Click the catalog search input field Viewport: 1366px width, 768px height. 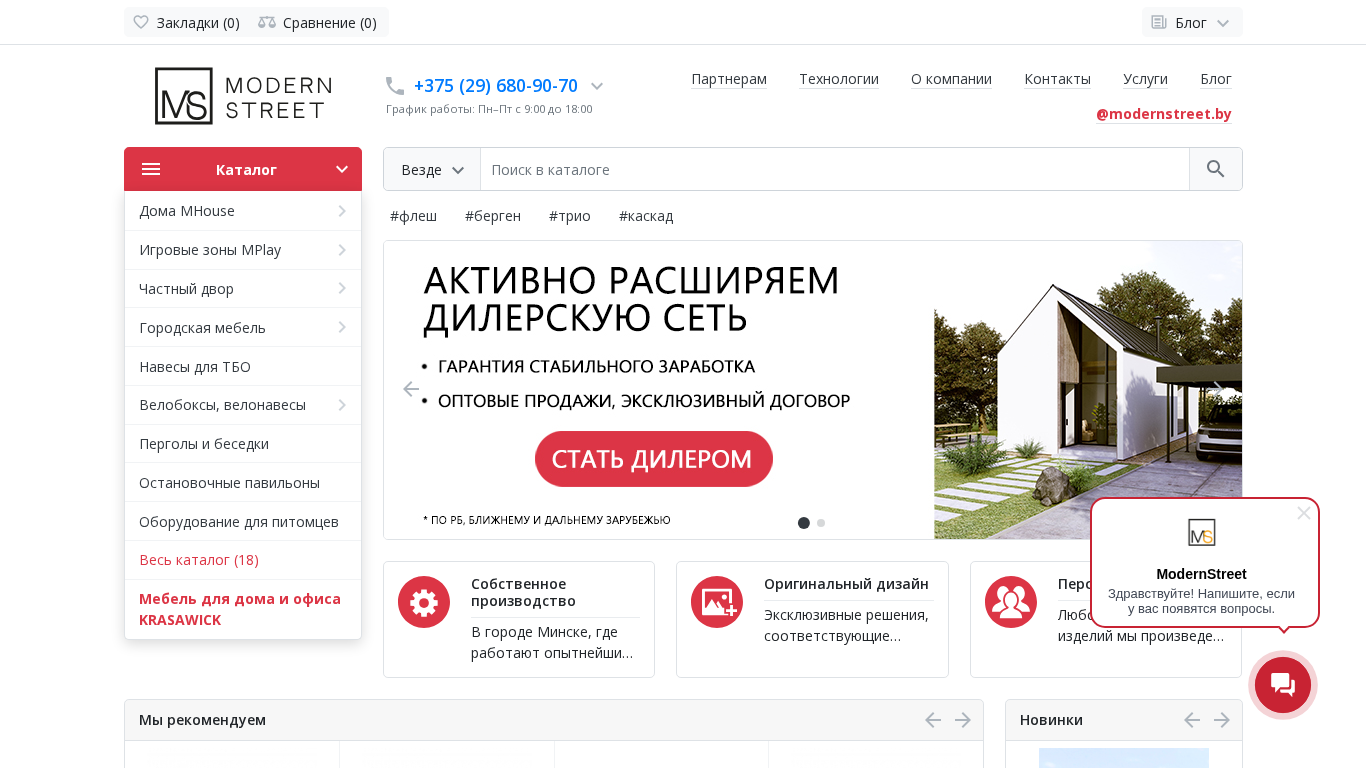pyautogui.click(x=835, y=169)
